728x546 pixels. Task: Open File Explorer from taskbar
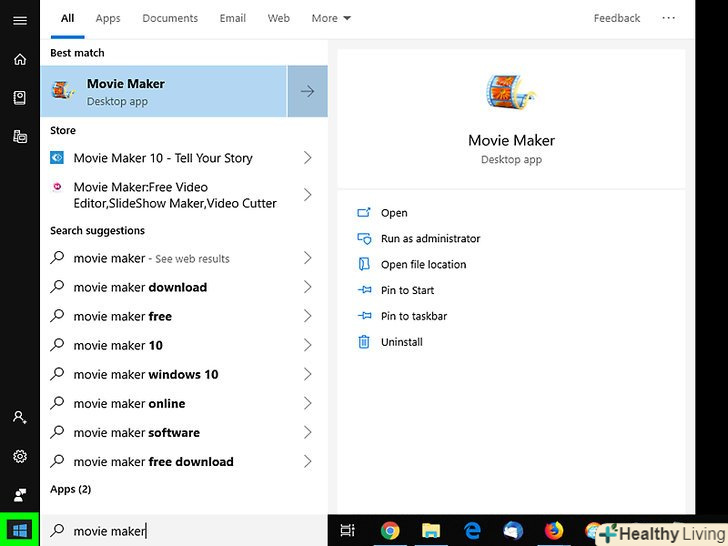431,531
